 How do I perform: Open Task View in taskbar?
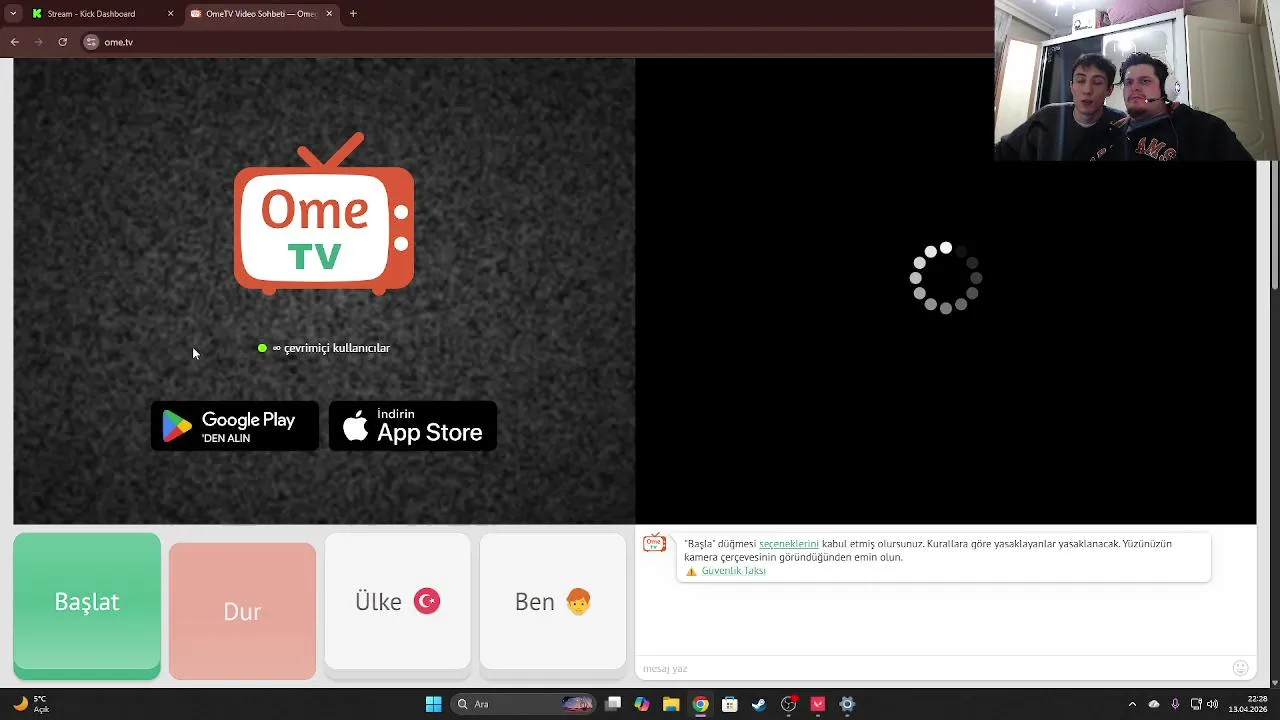[613, 704]
